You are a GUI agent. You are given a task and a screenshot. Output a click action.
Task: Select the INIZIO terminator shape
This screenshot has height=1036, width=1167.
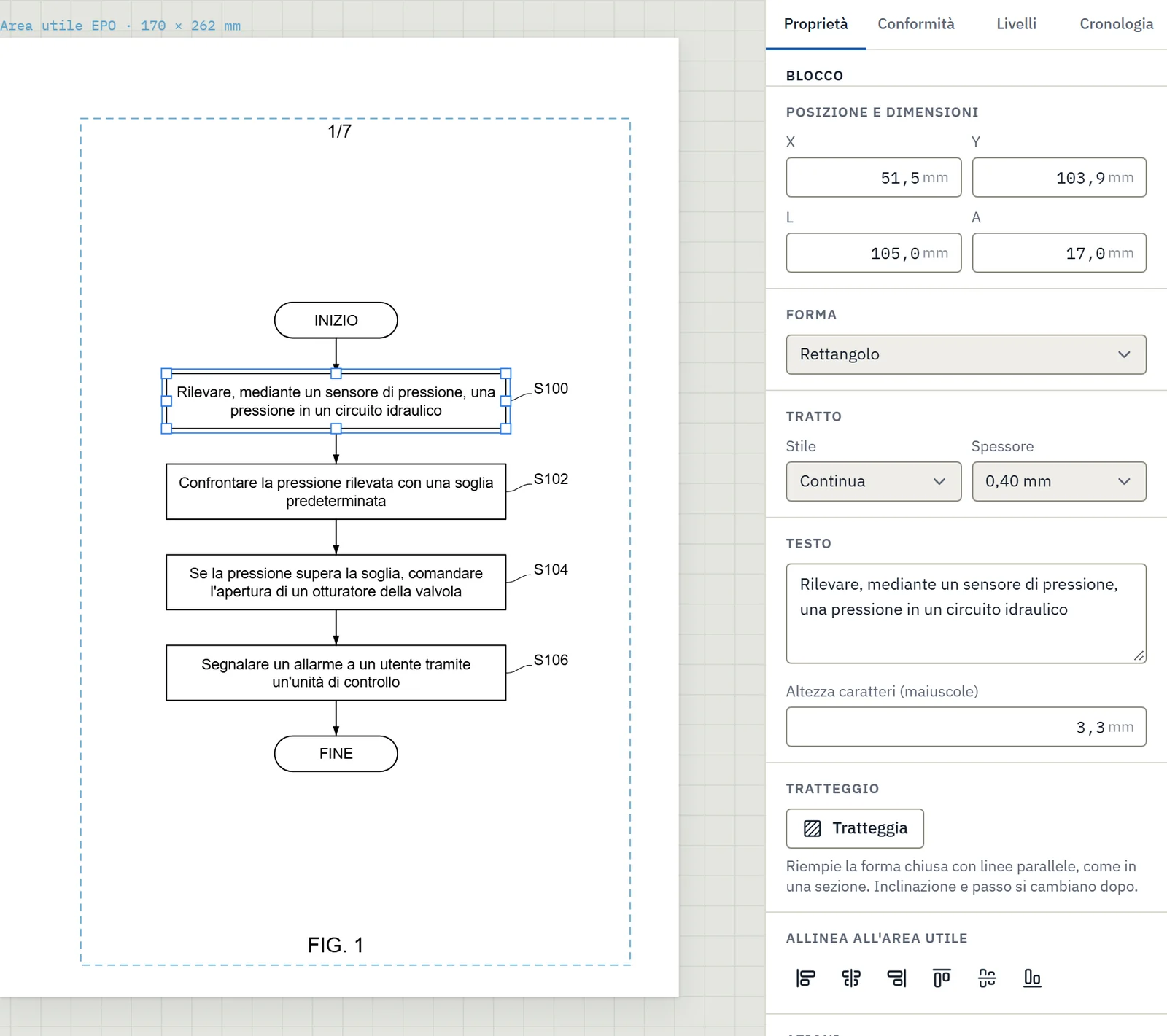tap(336, 320)
